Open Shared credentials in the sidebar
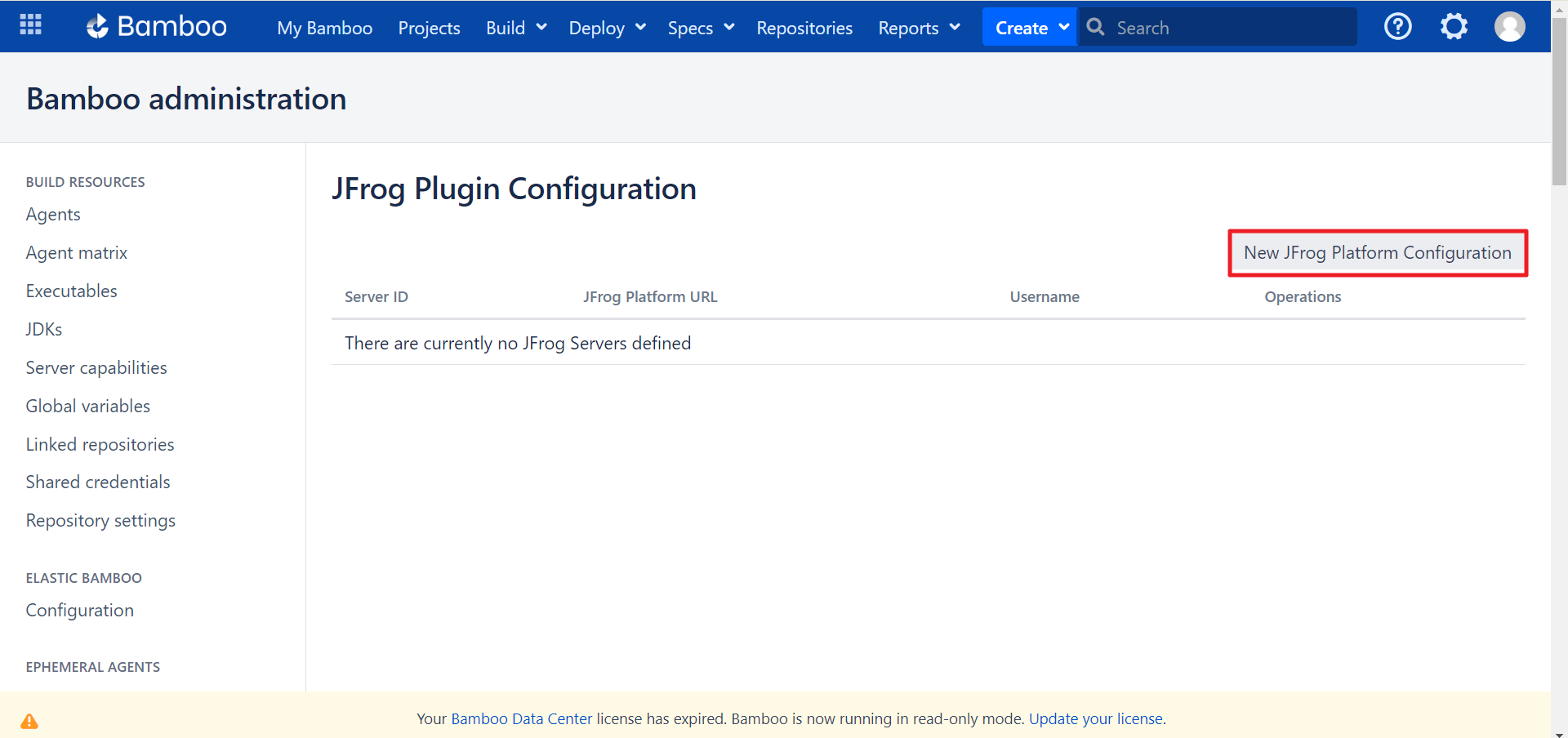This screenshot has height=738, width=1568. (x=98, y=482)
